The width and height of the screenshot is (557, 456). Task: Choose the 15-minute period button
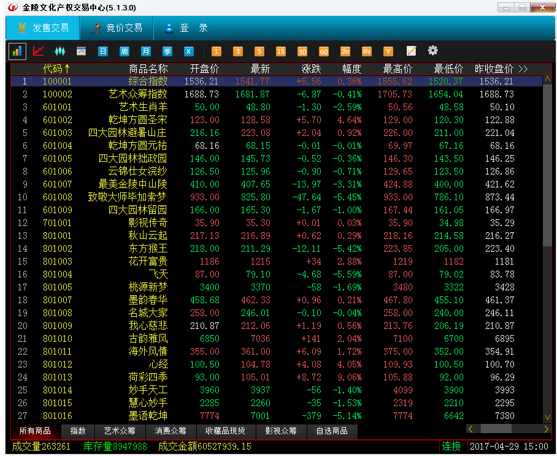point(281,51)
